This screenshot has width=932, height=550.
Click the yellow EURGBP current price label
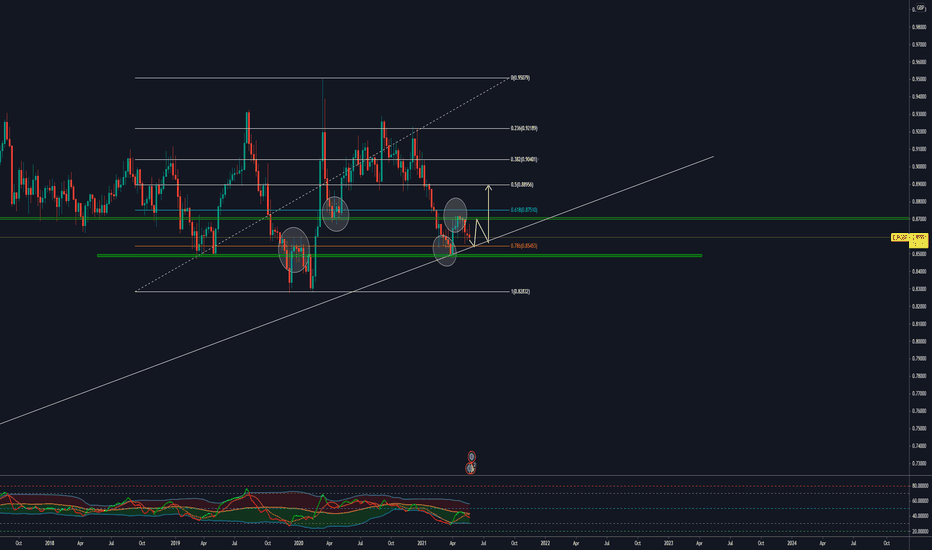point(909,238)
